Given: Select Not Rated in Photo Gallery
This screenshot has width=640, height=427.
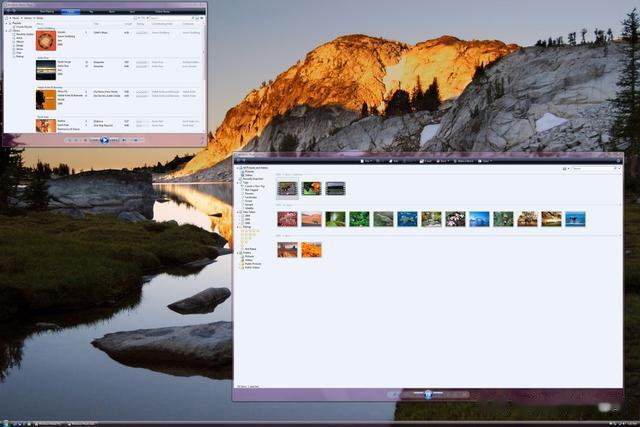Looking at the screenshot, I should coord(250,249).
